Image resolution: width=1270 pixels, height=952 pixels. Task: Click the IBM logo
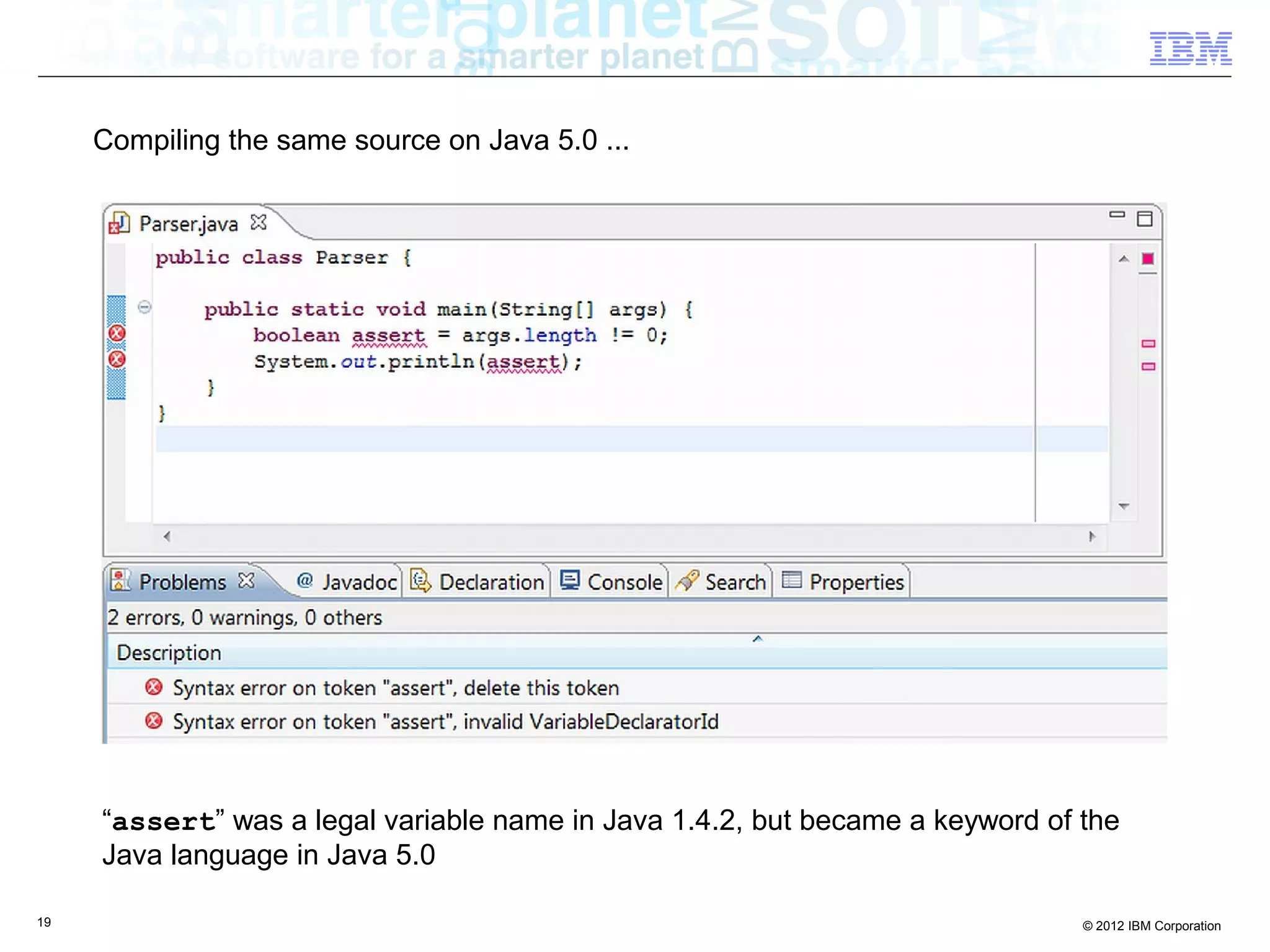pyautogui.click(x=1191, y=48)
